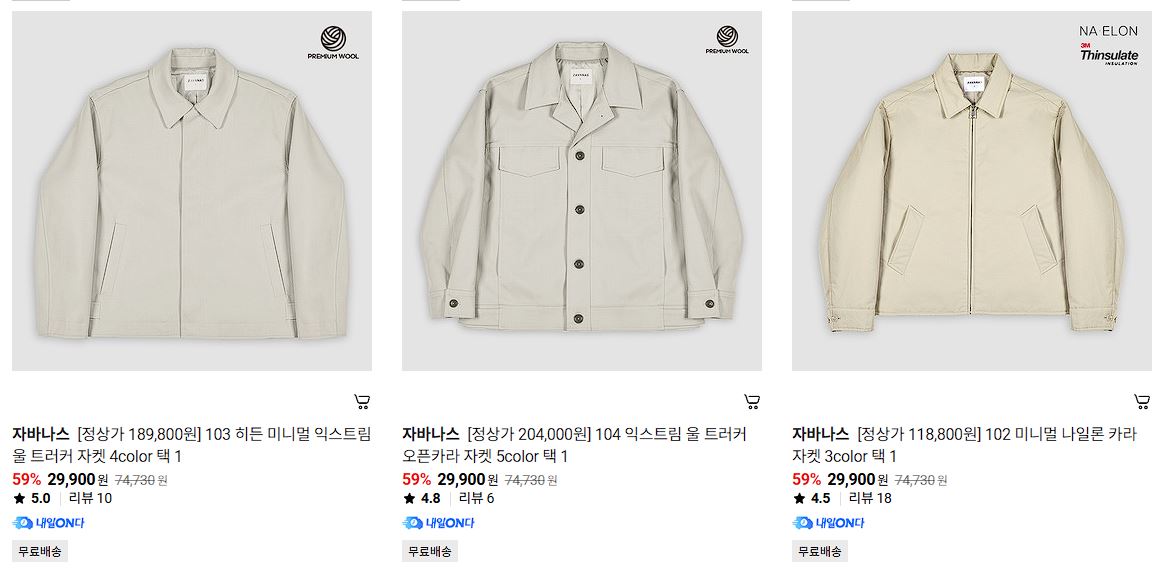Screen dimensions: 1161x571
Task: Click the 내일ON다 badge under the second product
Action: click(438, 523)
